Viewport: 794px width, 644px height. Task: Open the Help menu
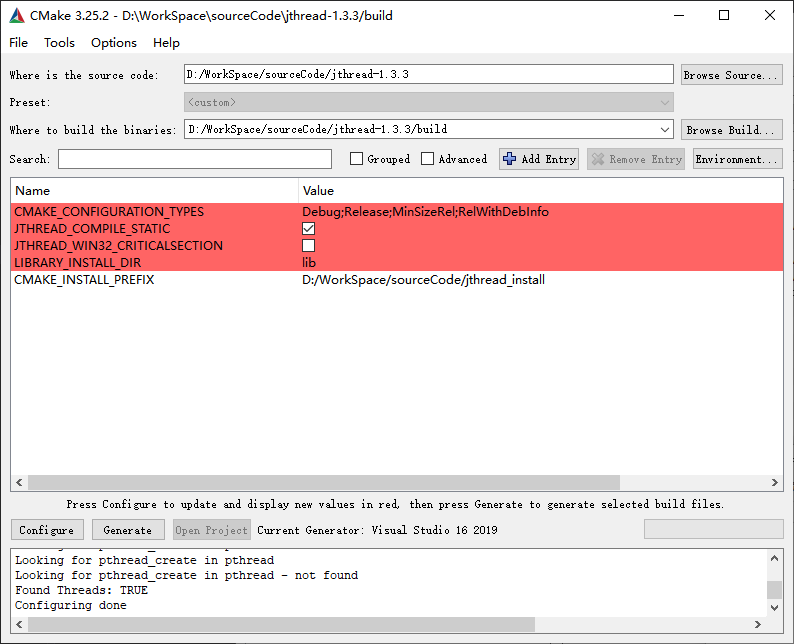pos(166,43)
